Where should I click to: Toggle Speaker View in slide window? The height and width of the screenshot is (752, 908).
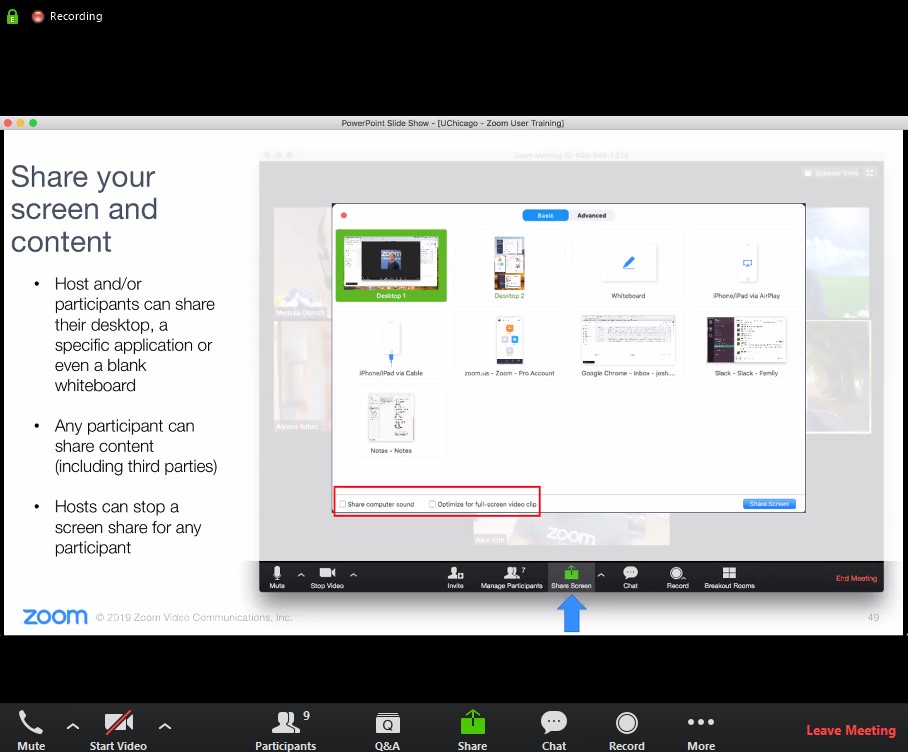coord(831,173)
